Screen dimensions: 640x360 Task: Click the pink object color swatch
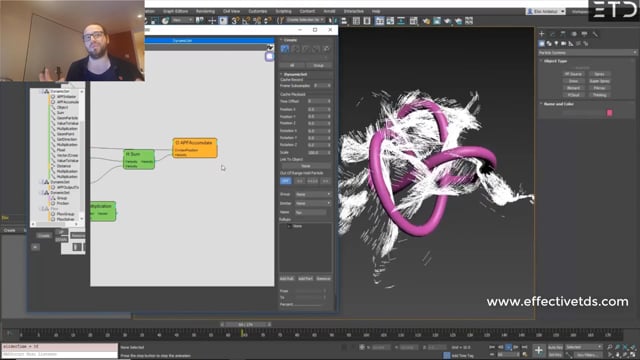[x=609, y=113]
